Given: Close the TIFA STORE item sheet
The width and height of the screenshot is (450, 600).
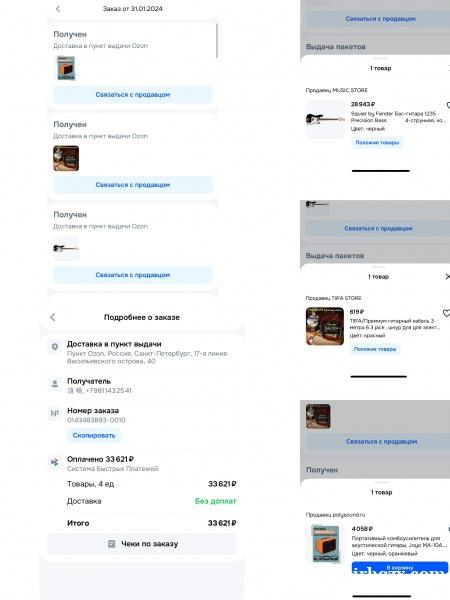Looking at the screenshot, I should coord(447,276).
